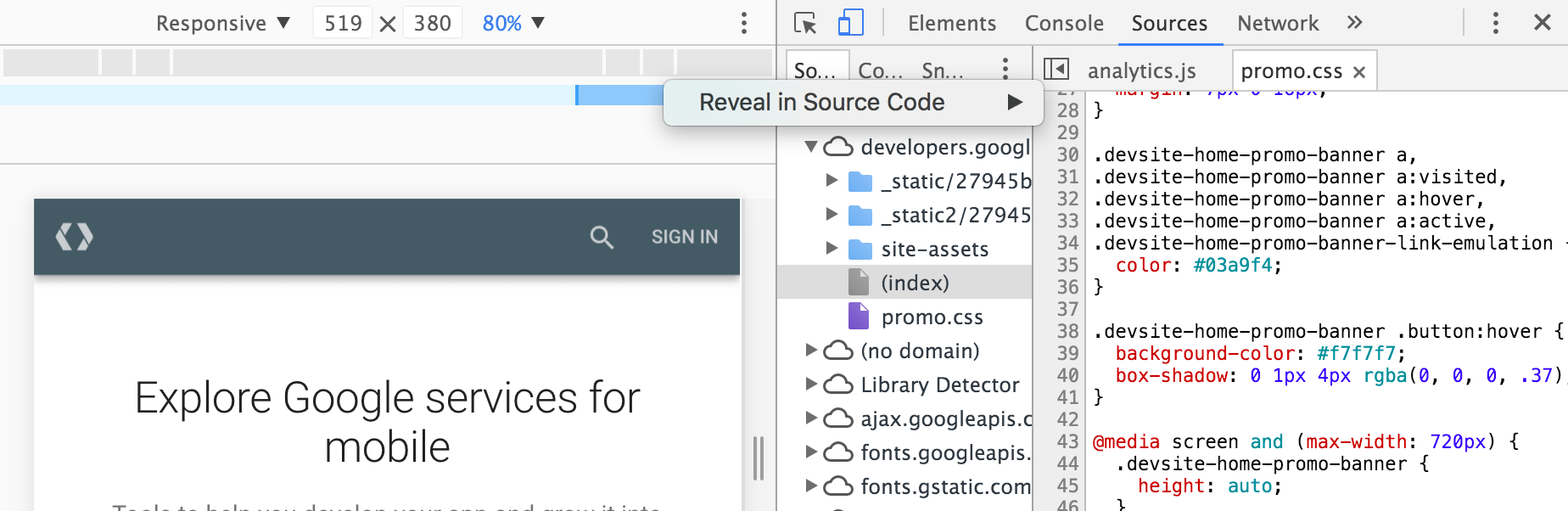
Task: Click the developers.google cloud icon
Action: 838,147
